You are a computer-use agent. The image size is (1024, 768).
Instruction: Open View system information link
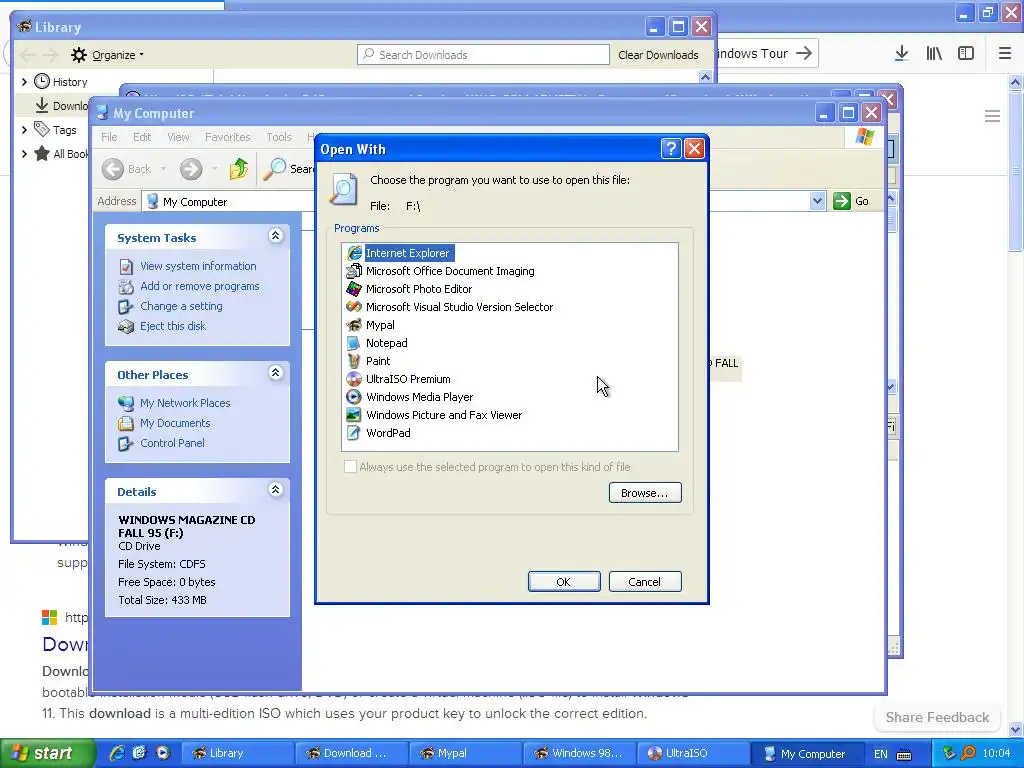coord(198,266)
